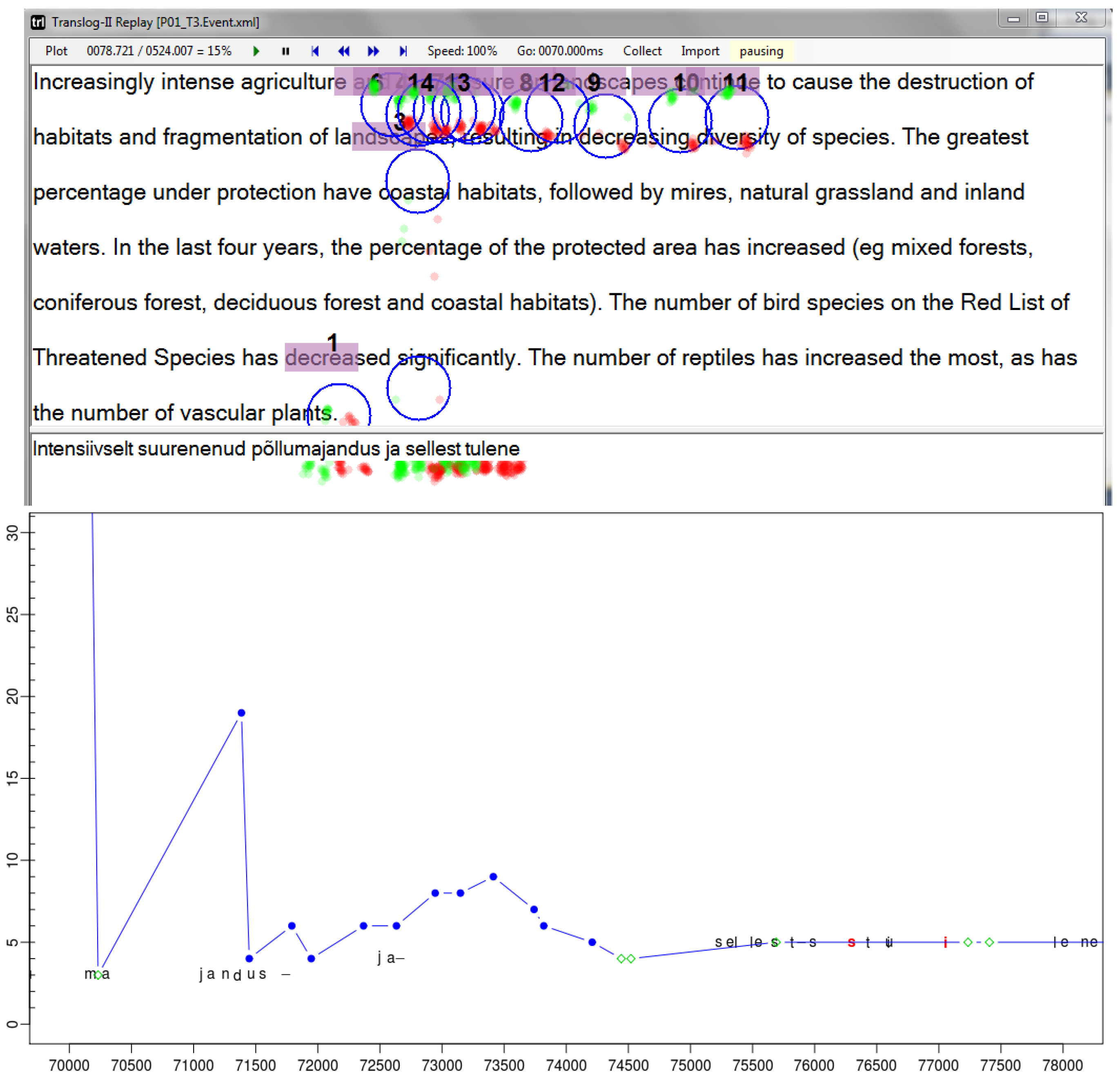Click the Translog-II app icon in title bar
Screen dimensions: 1120x1082
pyautogui.click(x=38, y=22)
